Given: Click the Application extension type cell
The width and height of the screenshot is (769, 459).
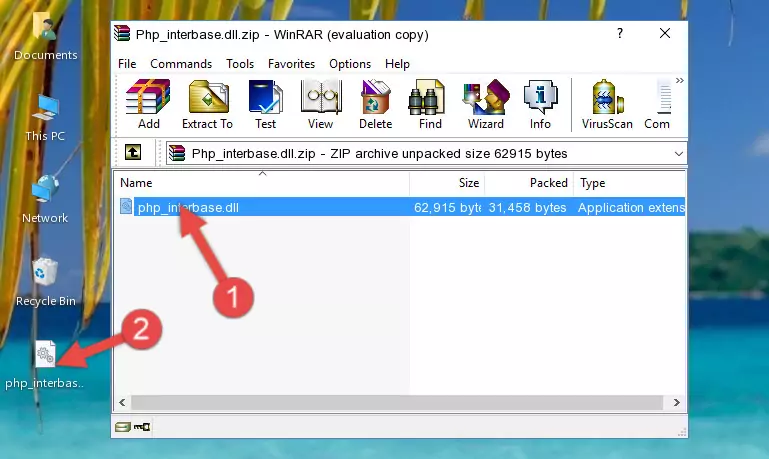Looking at the screenshot, I should 631,207.
